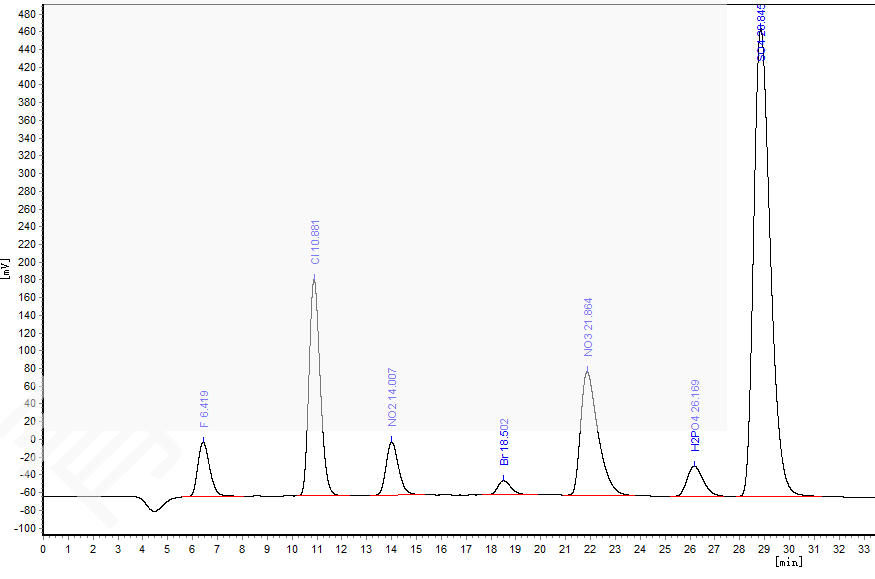This screenshot has width=875, height=579.
Task: Click the apex of the nitrate peak
Action: pos(587,370)
